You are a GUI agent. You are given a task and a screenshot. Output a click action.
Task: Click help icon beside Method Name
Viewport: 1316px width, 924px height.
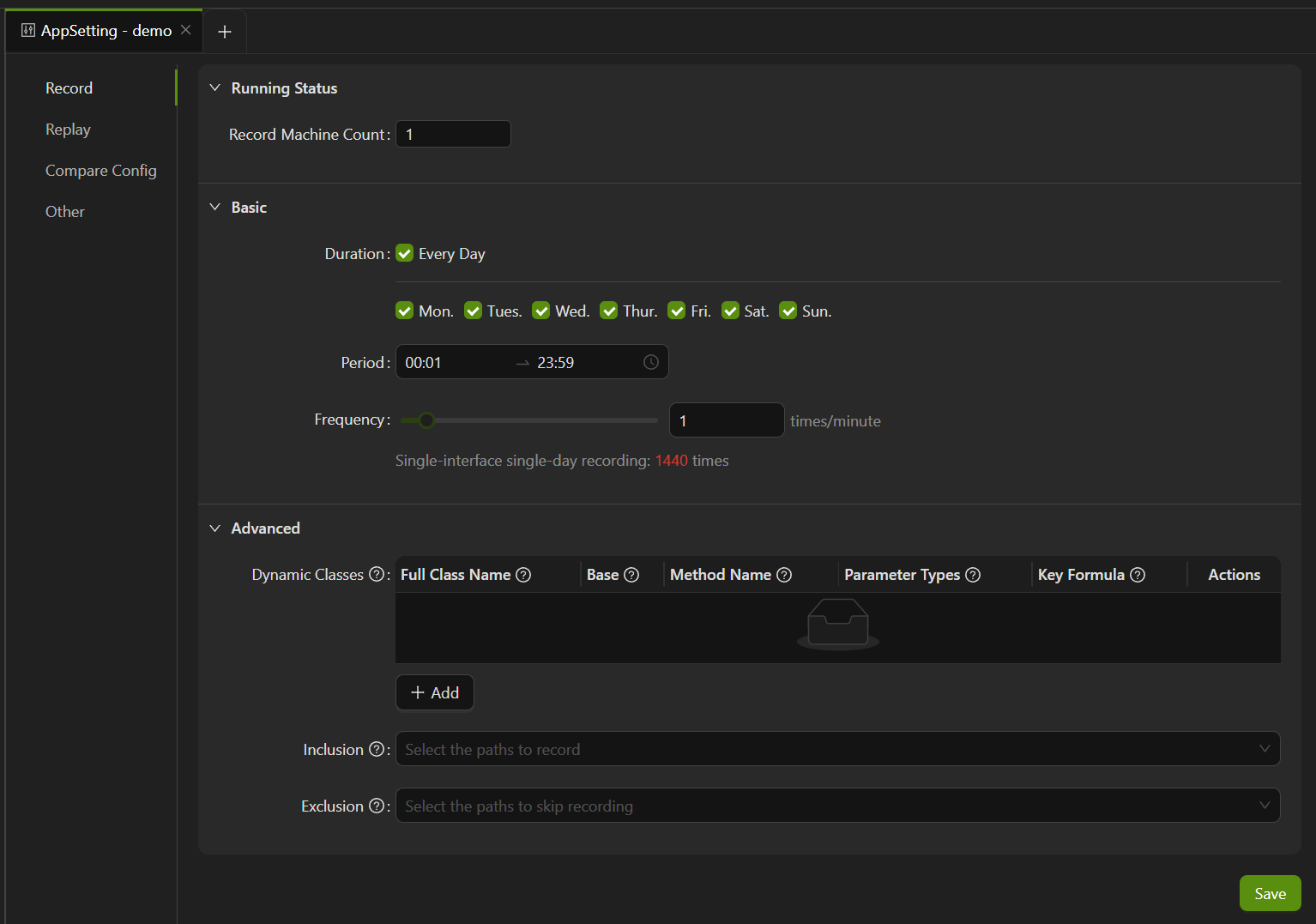(x=784, y=575)
